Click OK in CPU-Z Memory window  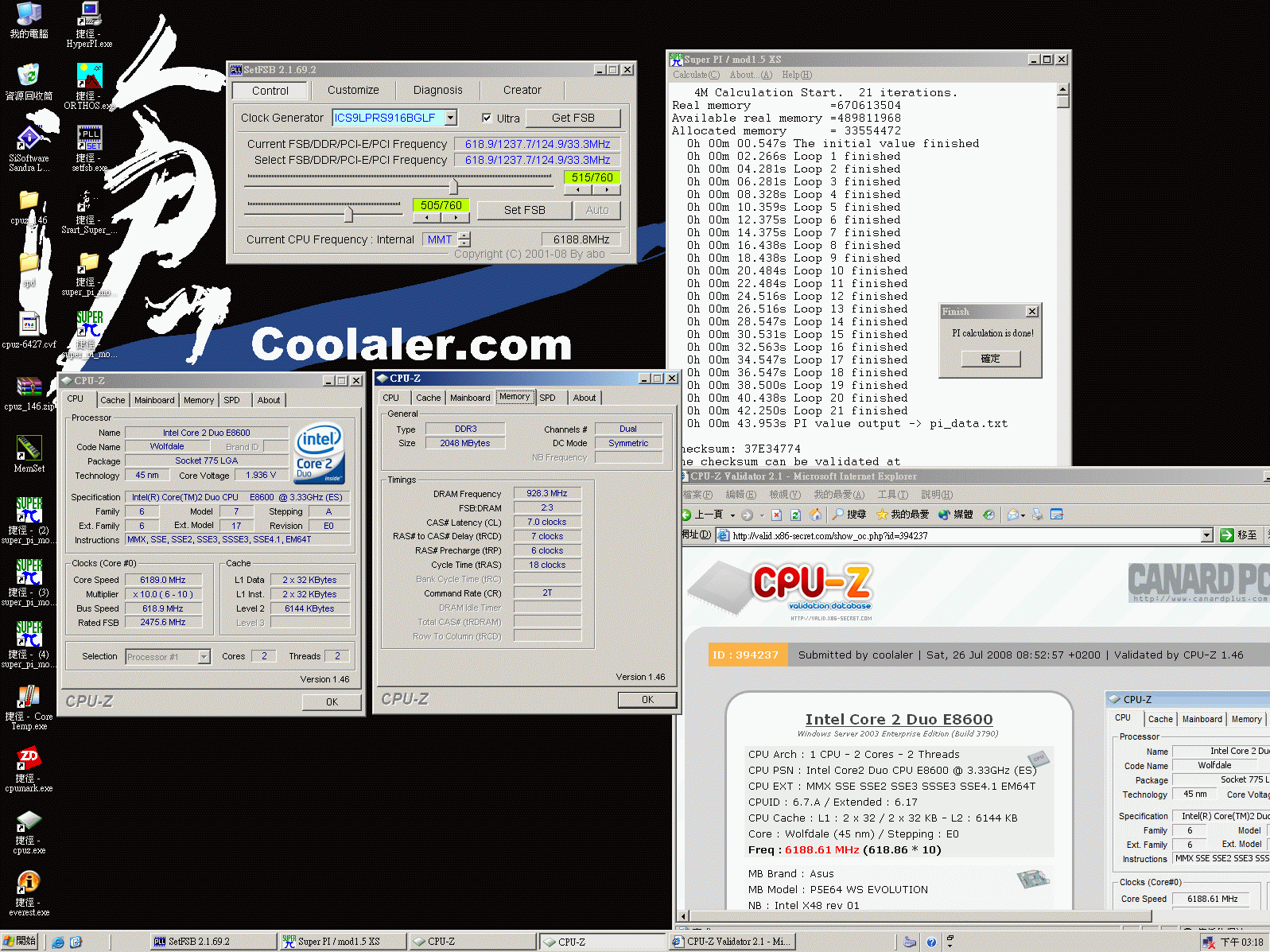(x=647, y=700)
